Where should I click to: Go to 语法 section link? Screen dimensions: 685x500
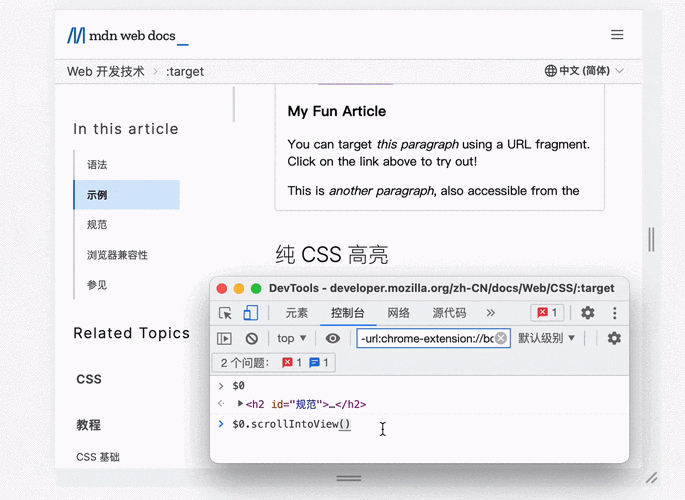97,165
